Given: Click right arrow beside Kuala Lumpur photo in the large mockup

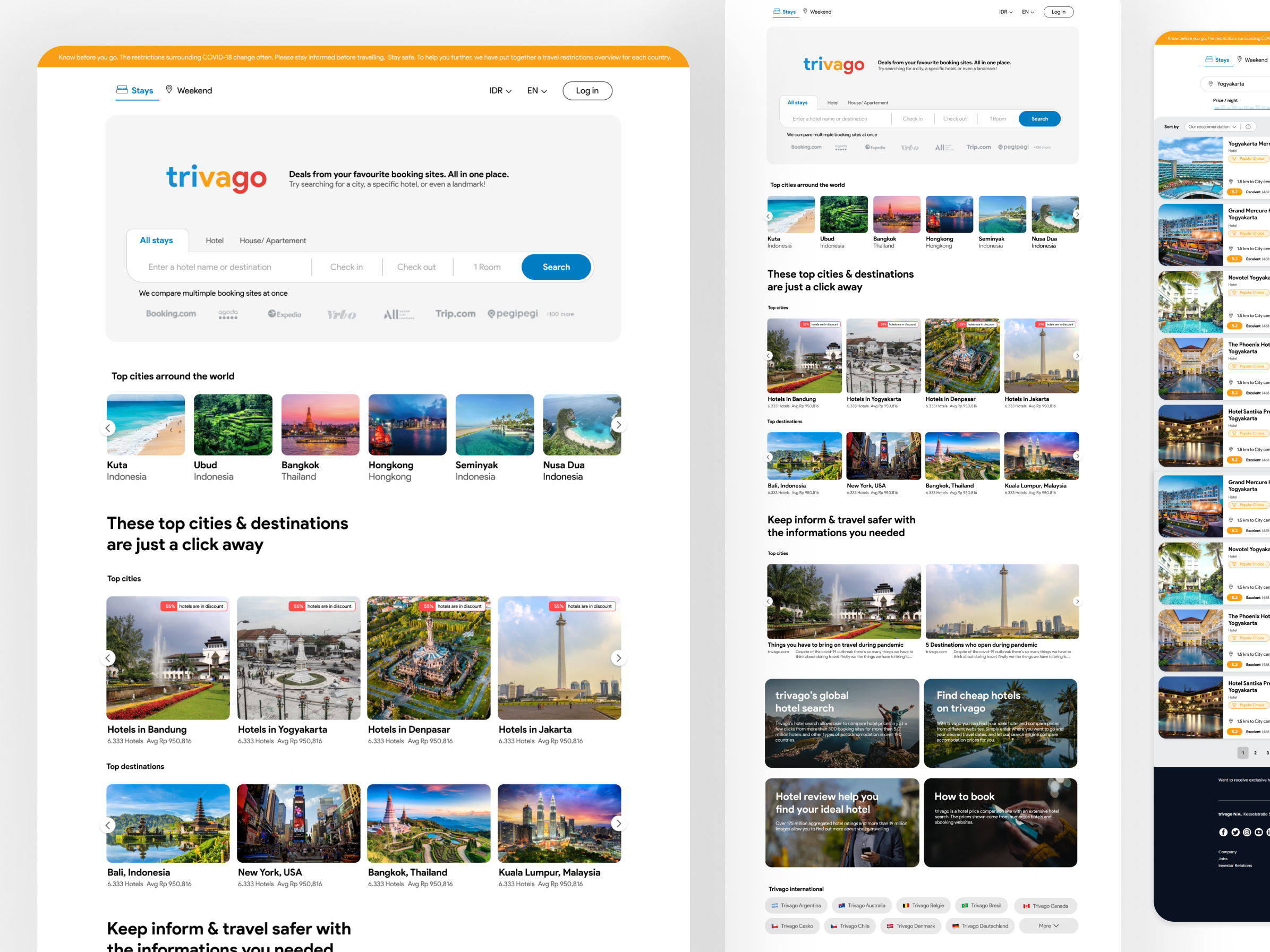Looking at the screenshot, I should click(x=618, y=824).
